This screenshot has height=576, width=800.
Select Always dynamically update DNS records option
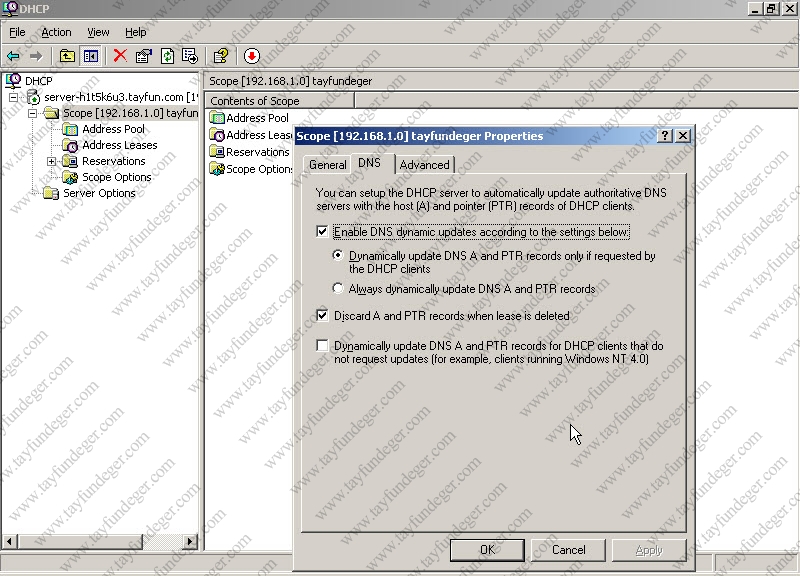click(x=337, y=288)
